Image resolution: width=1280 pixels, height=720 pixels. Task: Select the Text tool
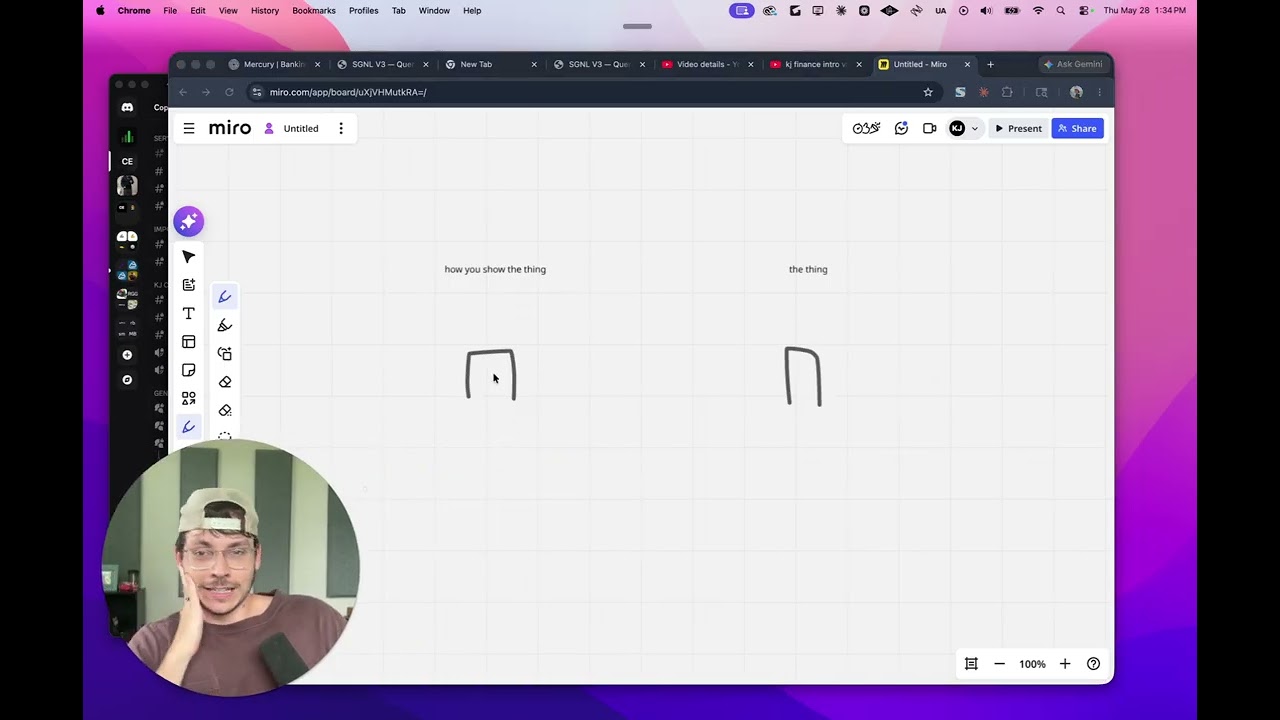point(188,313)
